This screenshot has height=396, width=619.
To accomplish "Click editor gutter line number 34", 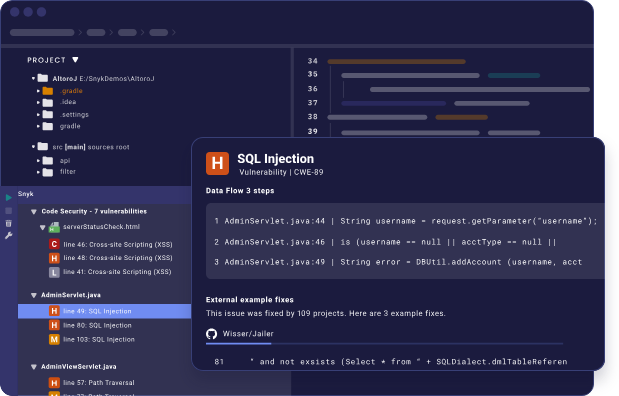I will tap(313, 61).
